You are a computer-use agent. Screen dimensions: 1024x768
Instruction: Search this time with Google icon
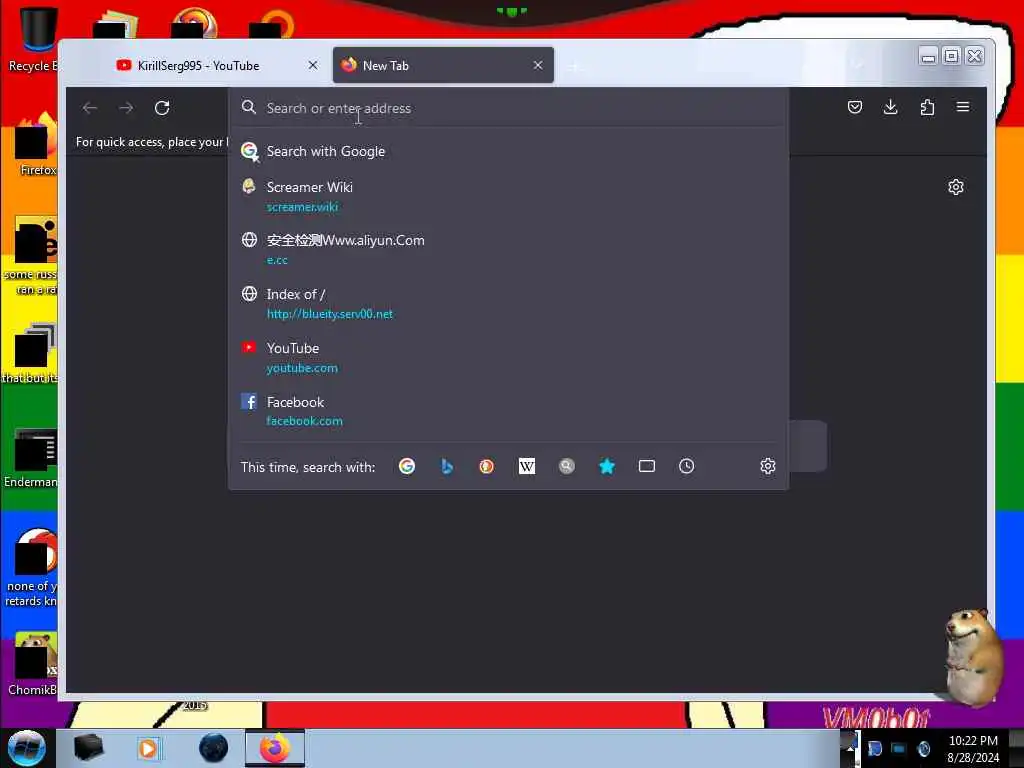coord(407,466)
